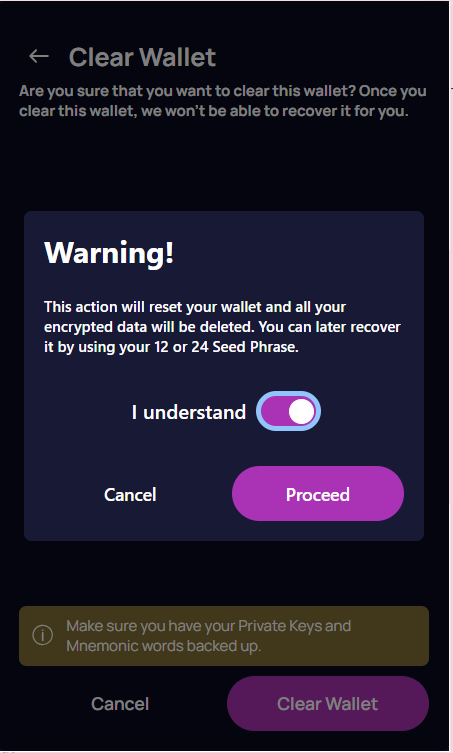Confirm wallet reset with the Proceed button
The image size is (453, 753).
[318, 494]
